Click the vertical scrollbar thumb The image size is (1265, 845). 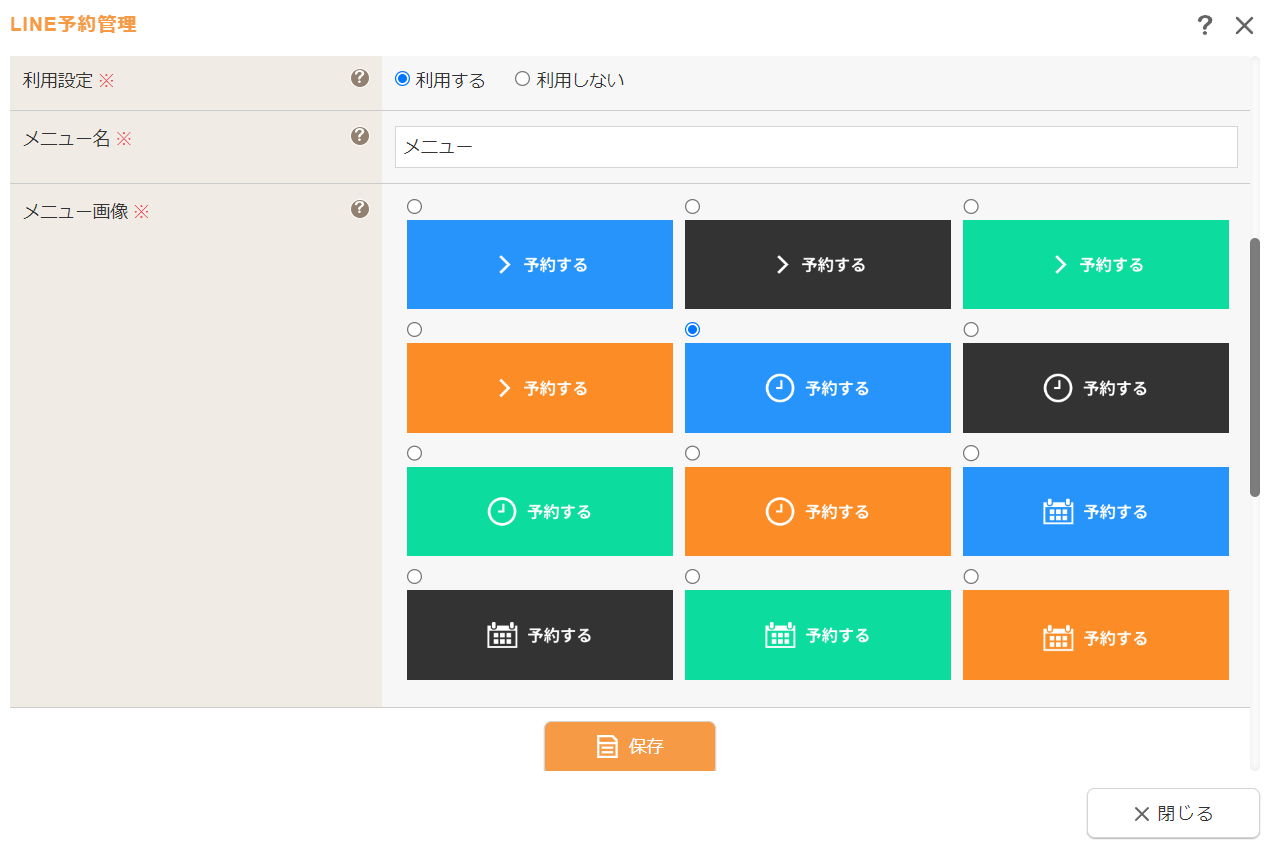(x=1255, y=366)
